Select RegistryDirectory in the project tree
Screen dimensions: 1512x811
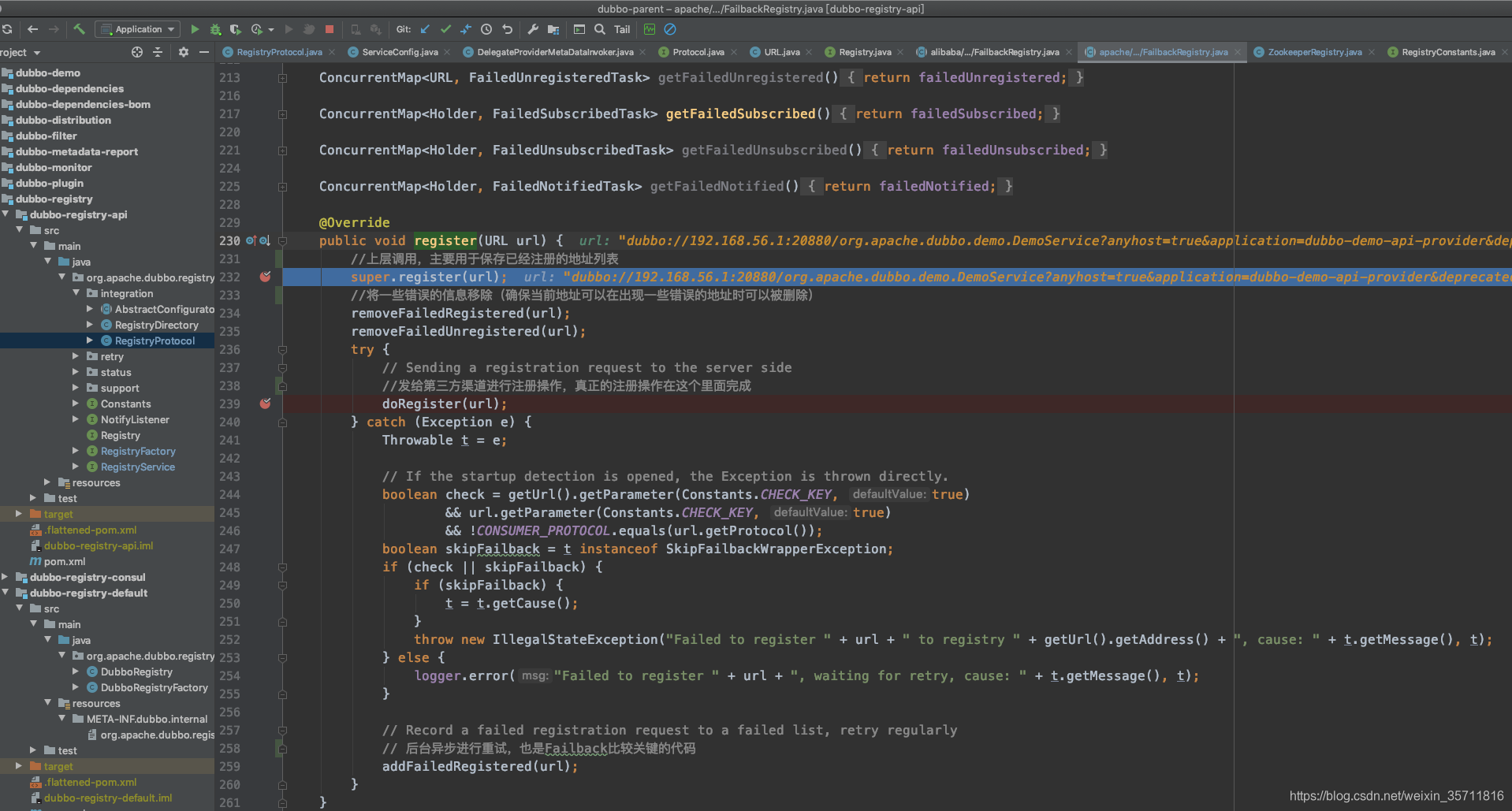[156, 325]
